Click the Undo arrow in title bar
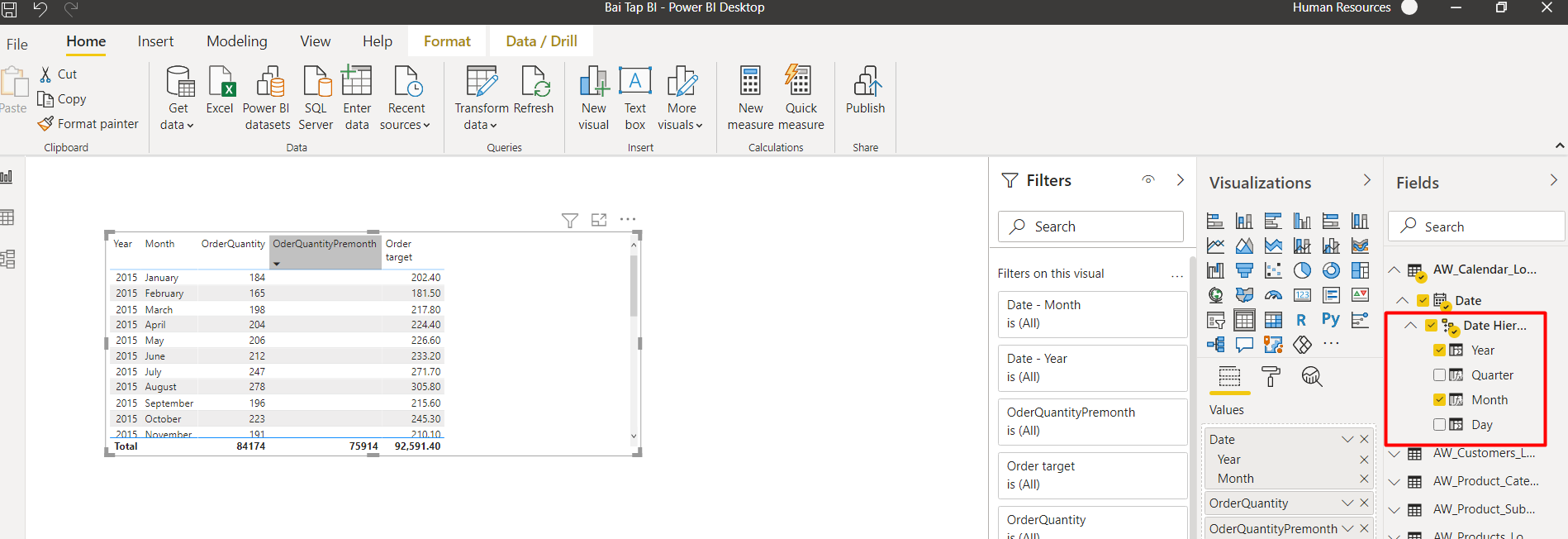The height and width of the screenshot is (539, 1568). coord(40,9)
